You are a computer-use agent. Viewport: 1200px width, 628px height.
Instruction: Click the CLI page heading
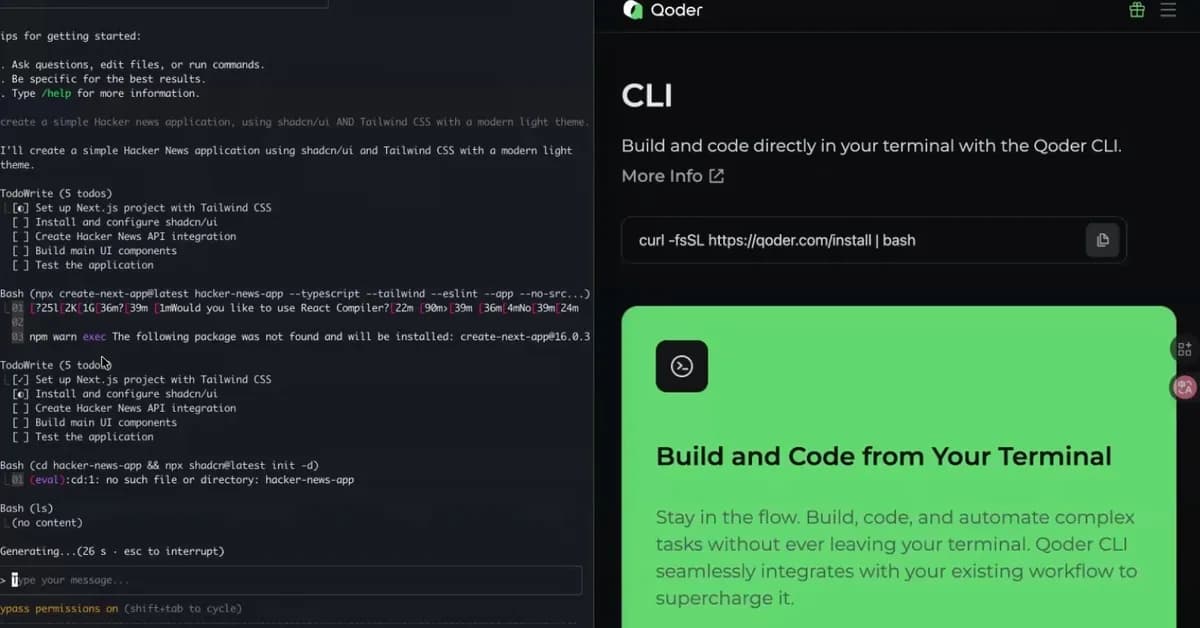[x=647, y=96]
